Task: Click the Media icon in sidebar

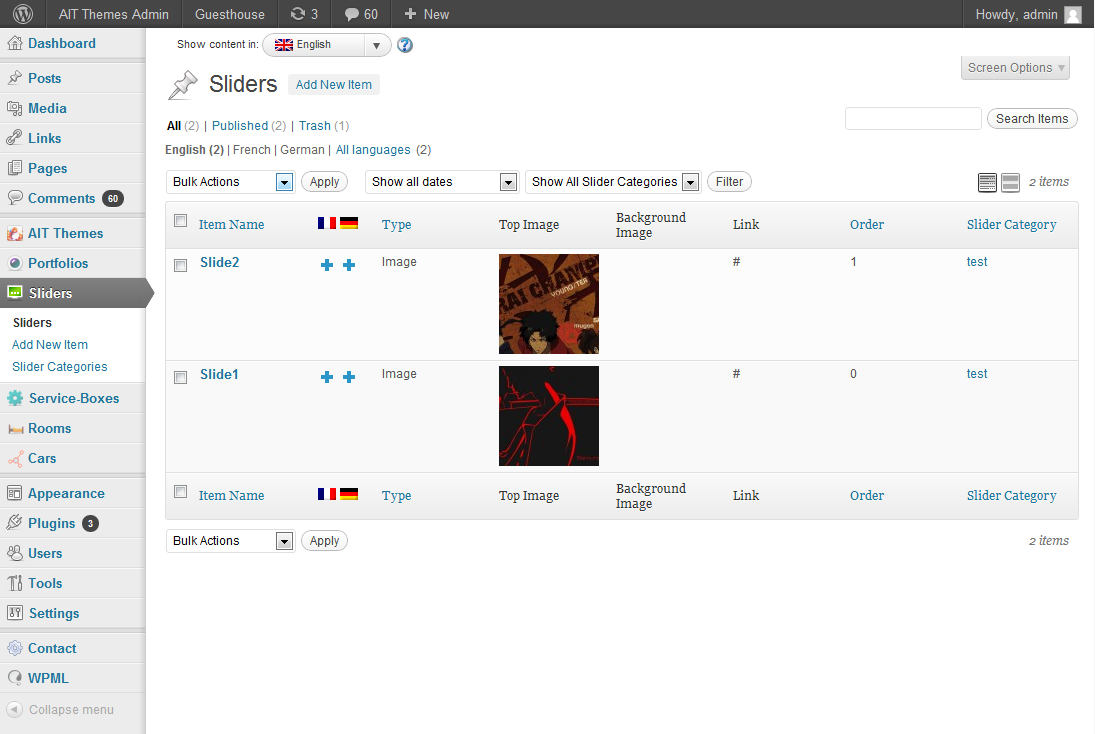Action: 15,108
